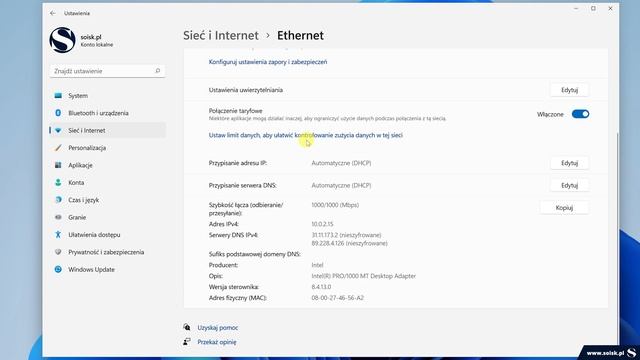Viewport: 640px width, 360px height.
Task: Open the Granie category
Action: pos(108,217)
